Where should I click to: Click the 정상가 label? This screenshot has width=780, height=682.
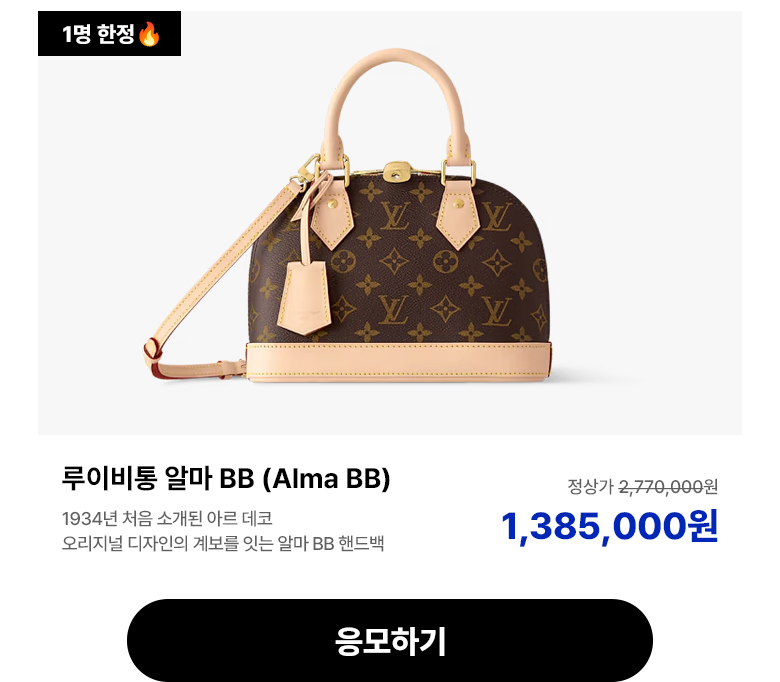(590, 486)
